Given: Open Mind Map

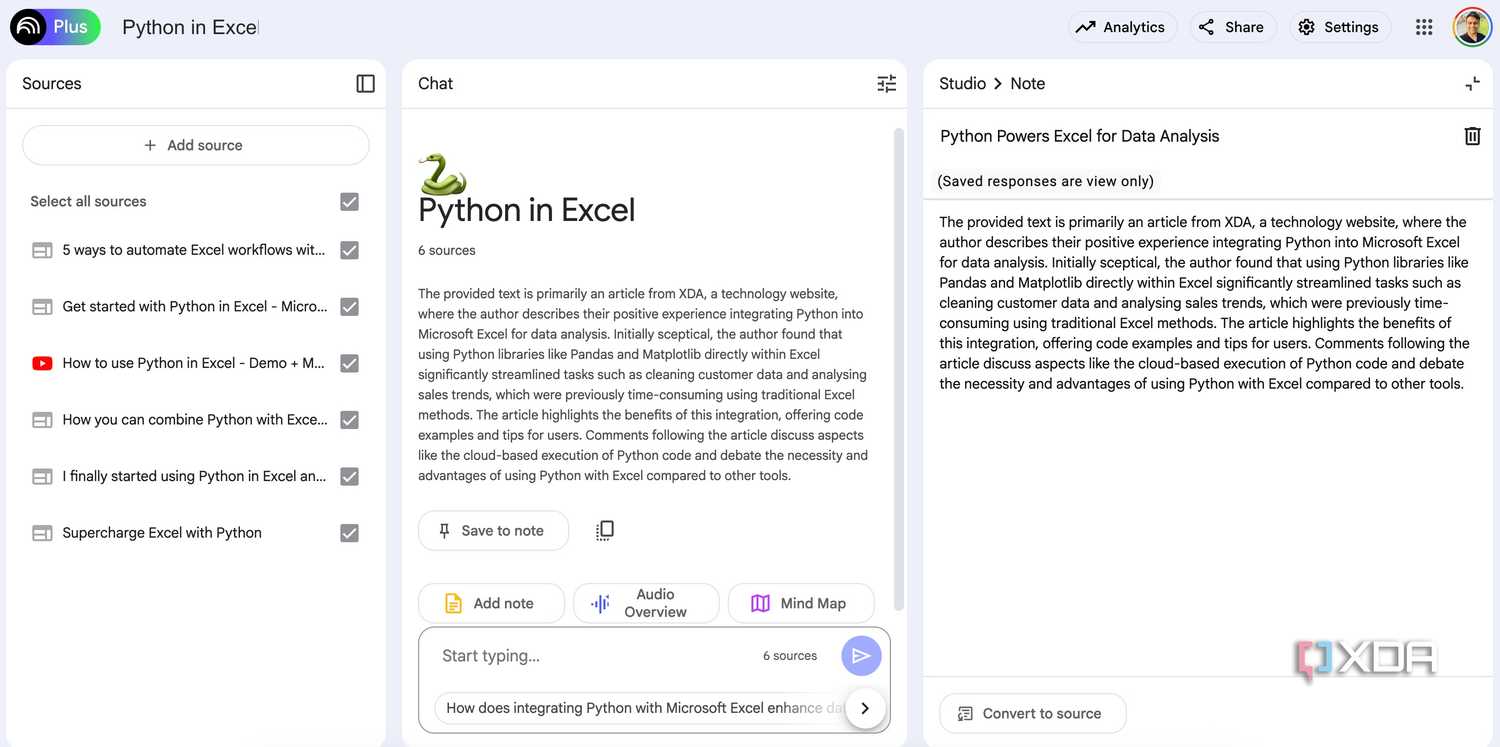Looking at the screenshot, I should click(801, 603).
